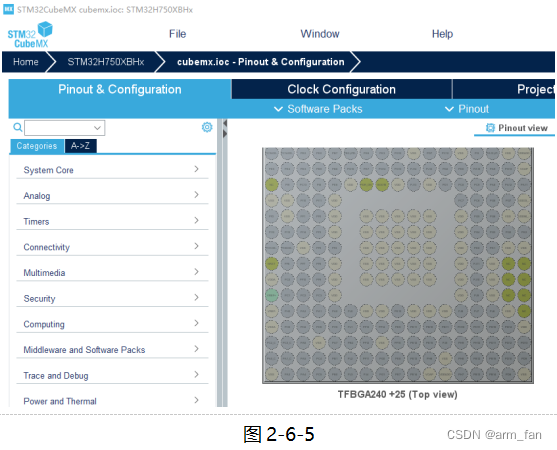Expand the Security category

click(x=112, y=298)
